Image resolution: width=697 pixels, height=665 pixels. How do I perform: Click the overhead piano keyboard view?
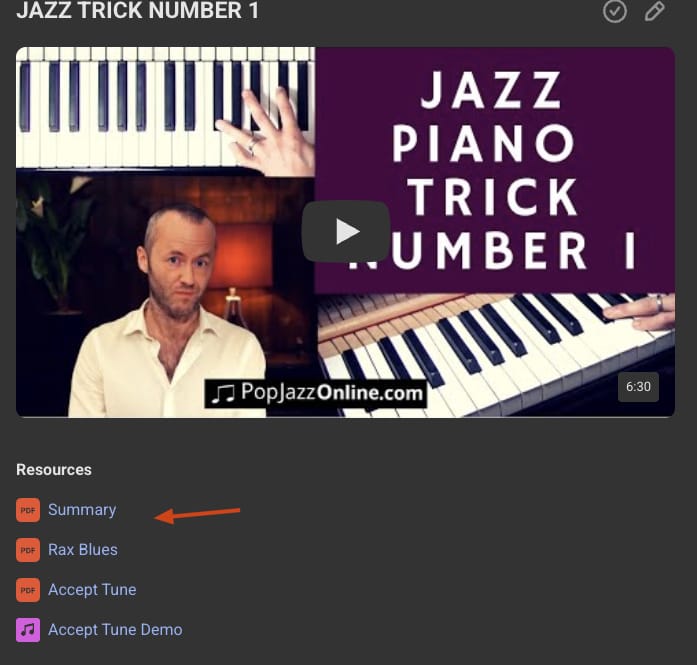coord(165,108)
